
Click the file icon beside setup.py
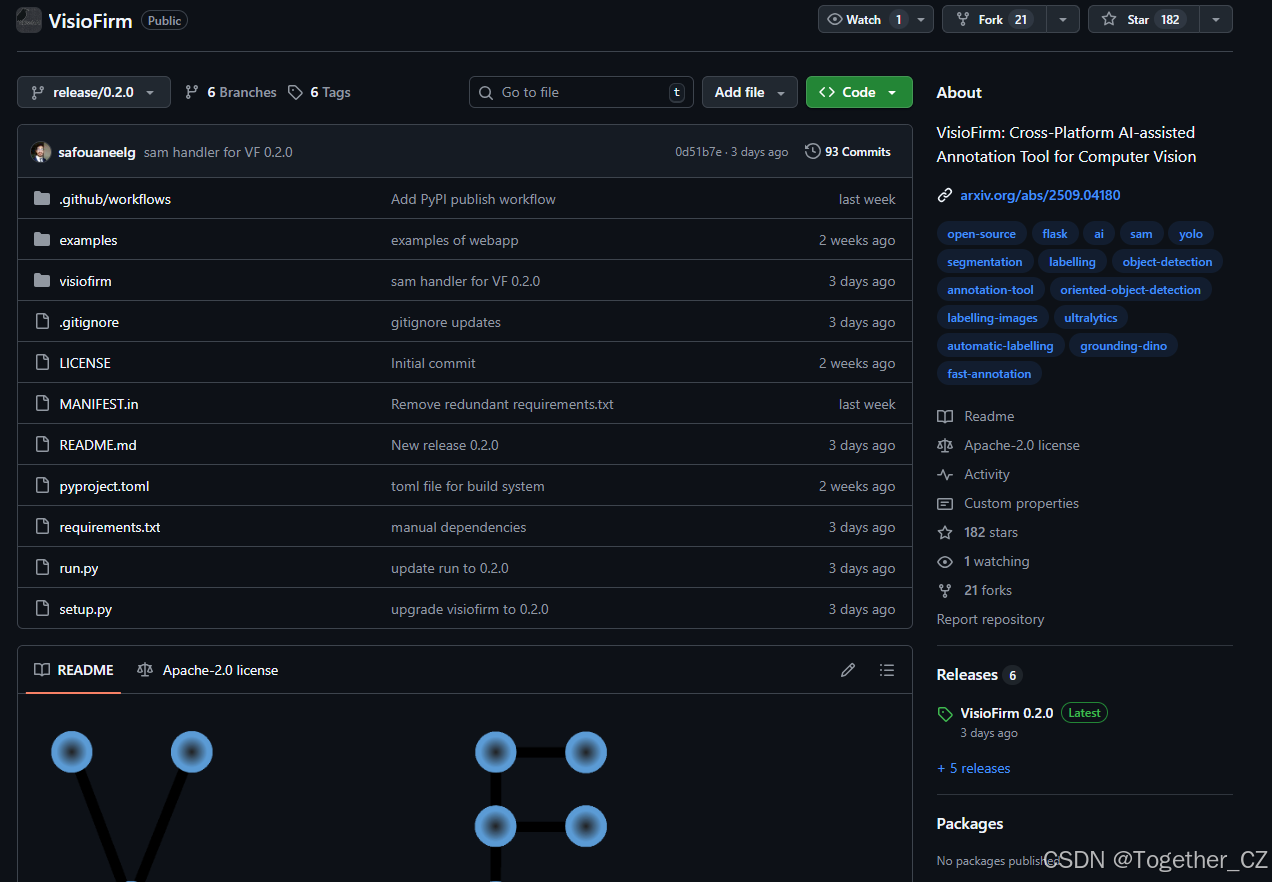42,609
